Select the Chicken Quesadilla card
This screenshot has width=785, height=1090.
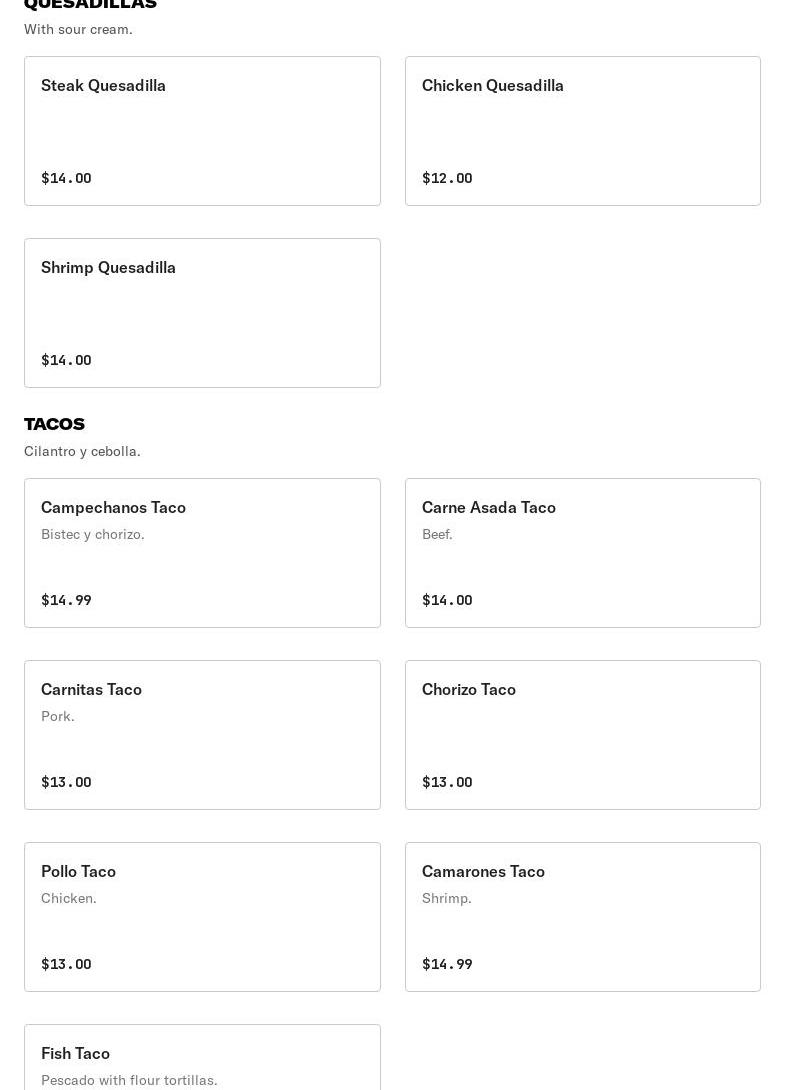tap(582, 131)
